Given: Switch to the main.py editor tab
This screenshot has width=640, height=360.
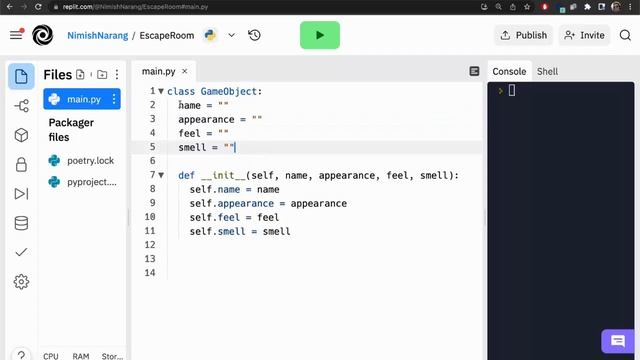Looking at the screenshot, I should [x=158, y=71].
